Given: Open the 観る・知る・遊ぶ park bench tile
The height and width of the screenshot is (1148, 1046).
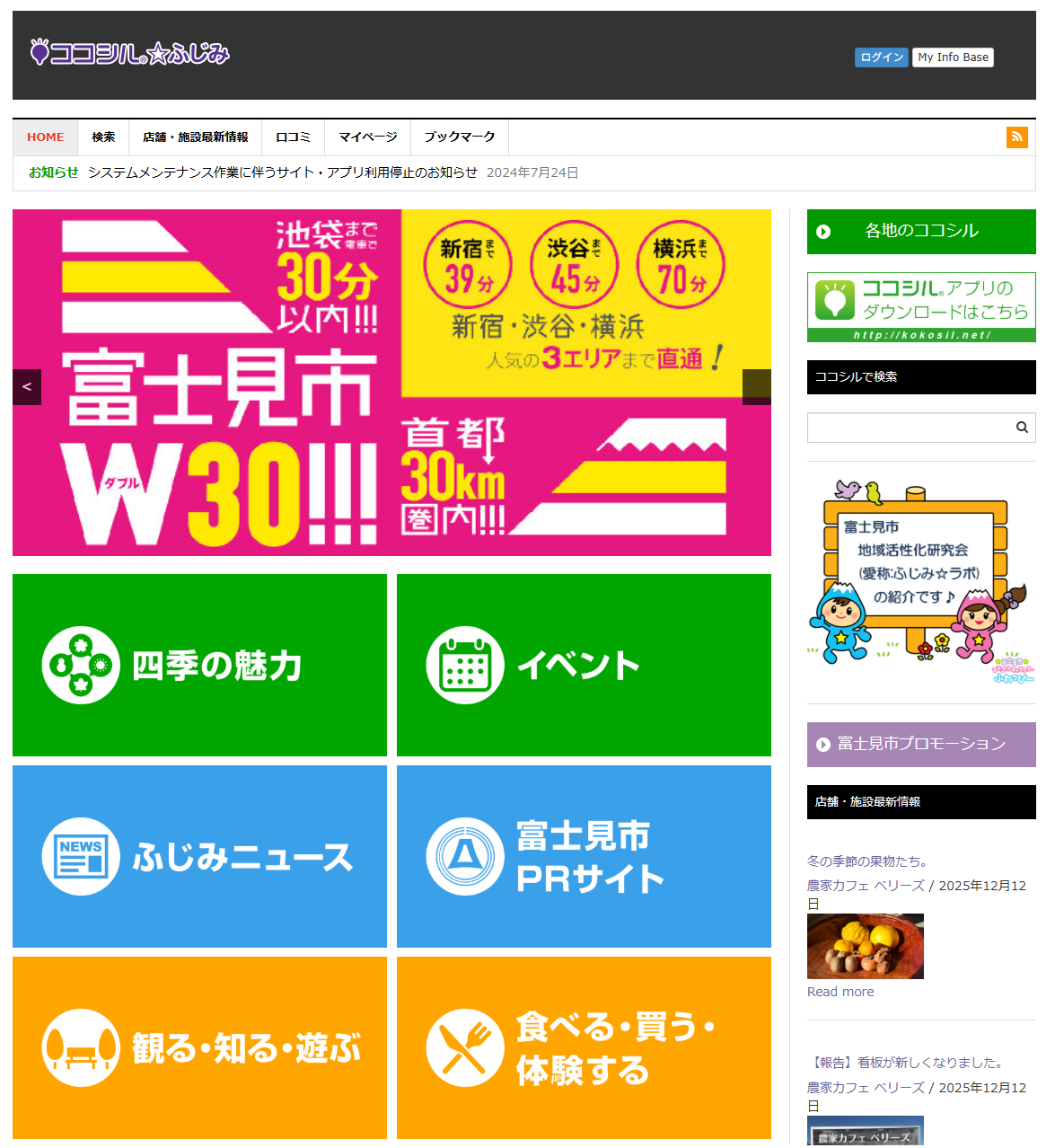Looking at the screenshot, I should pyautogui.click(x=199, y=1047).
